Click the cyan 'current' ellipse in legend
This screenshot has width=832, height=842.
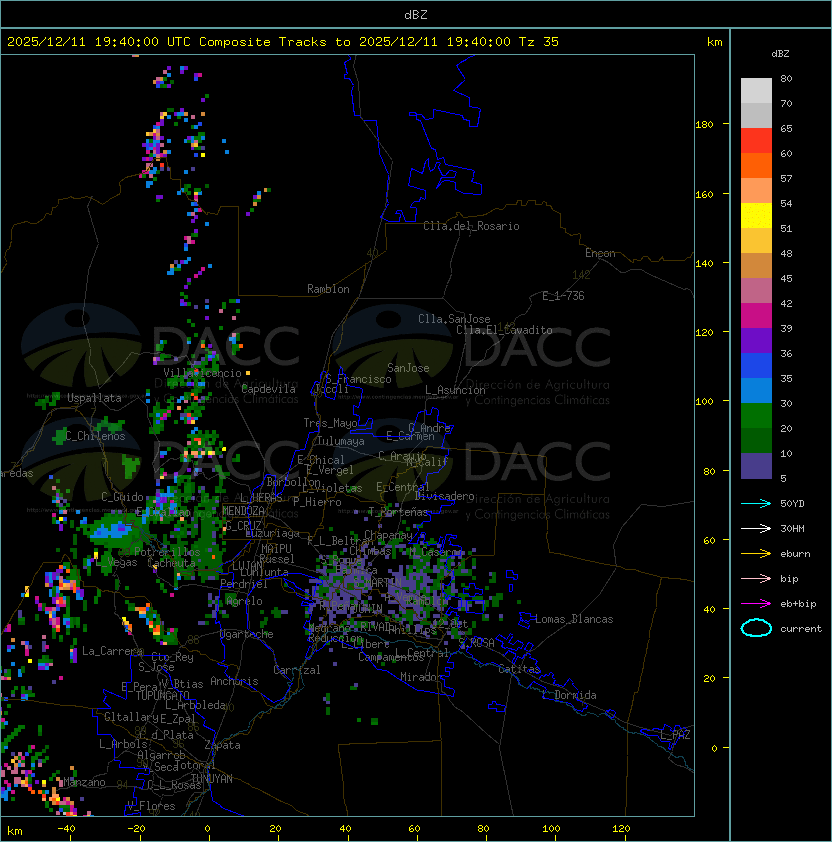[756, 628]
